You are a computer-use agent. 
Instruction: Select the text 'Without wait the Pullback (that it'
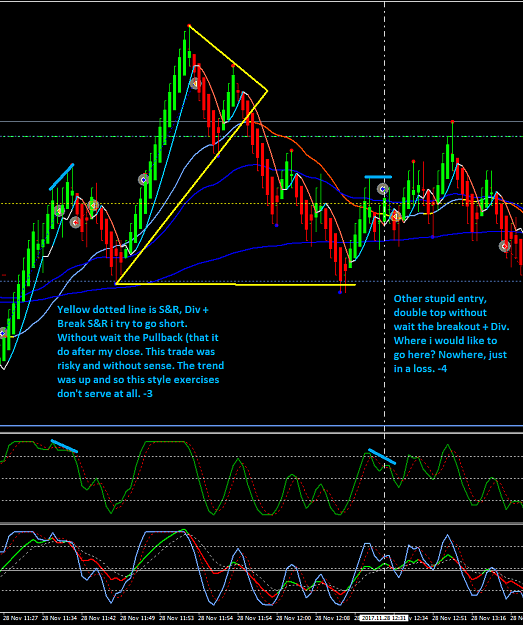(138, 338)
